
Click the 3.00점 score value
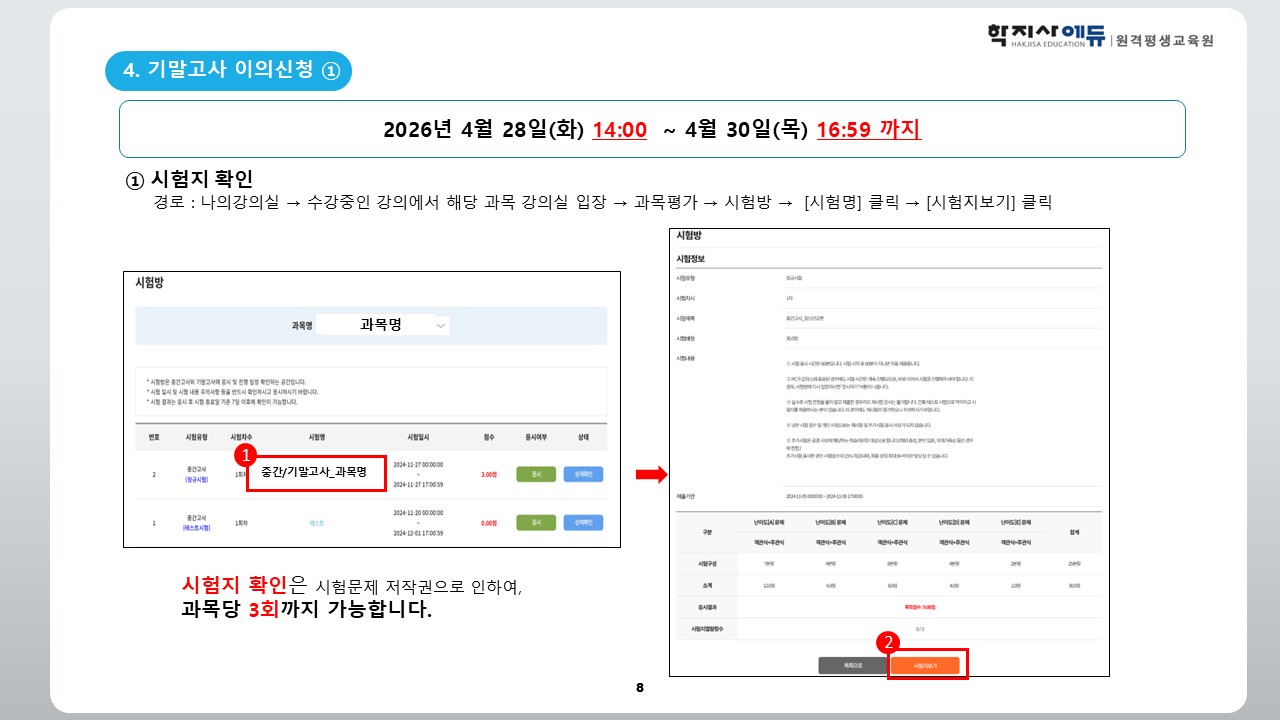pyautogui.click(x=489, y=474)
